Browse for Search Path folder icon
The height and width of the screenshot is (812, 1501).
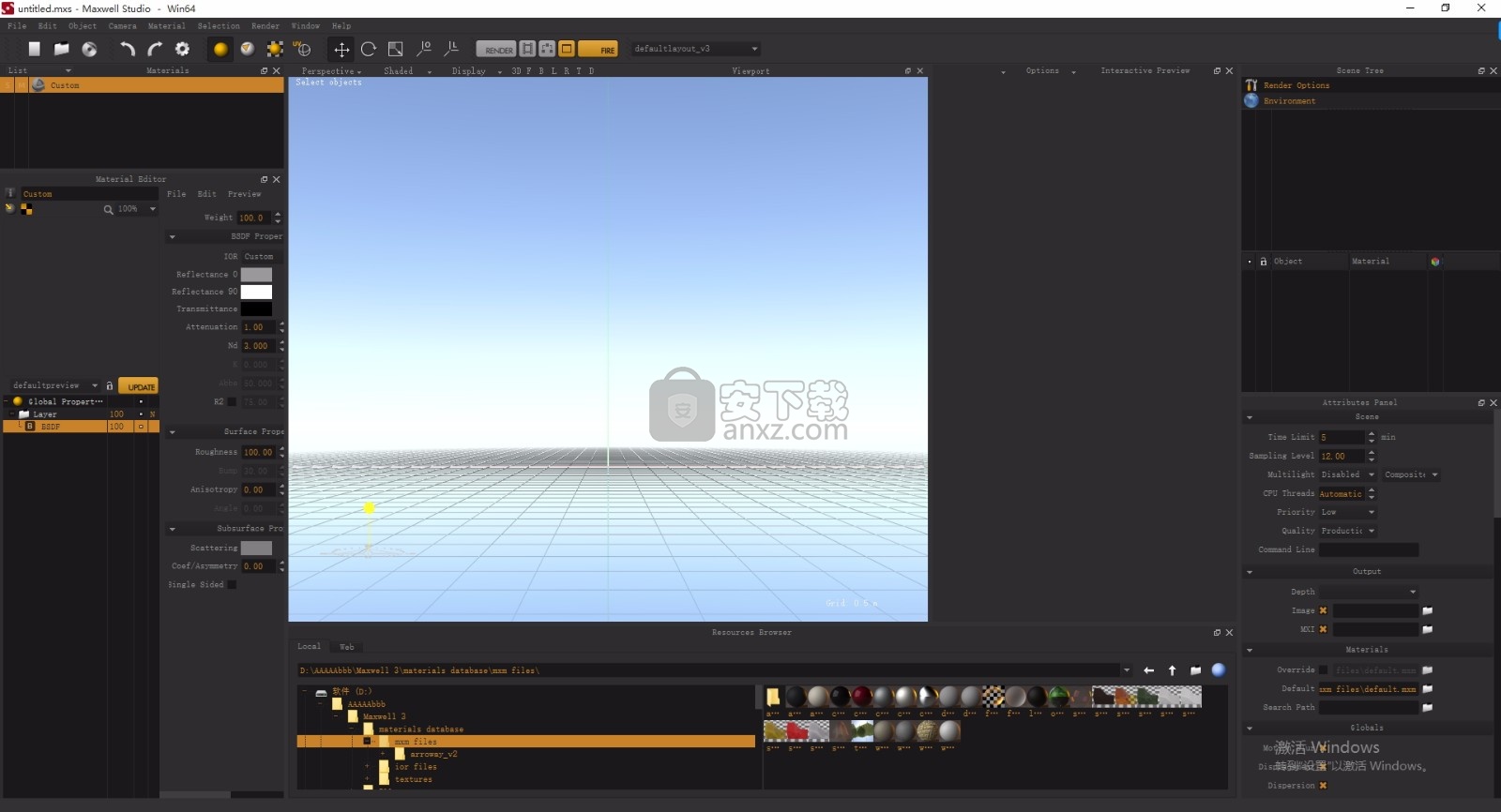pos(1427,708)
